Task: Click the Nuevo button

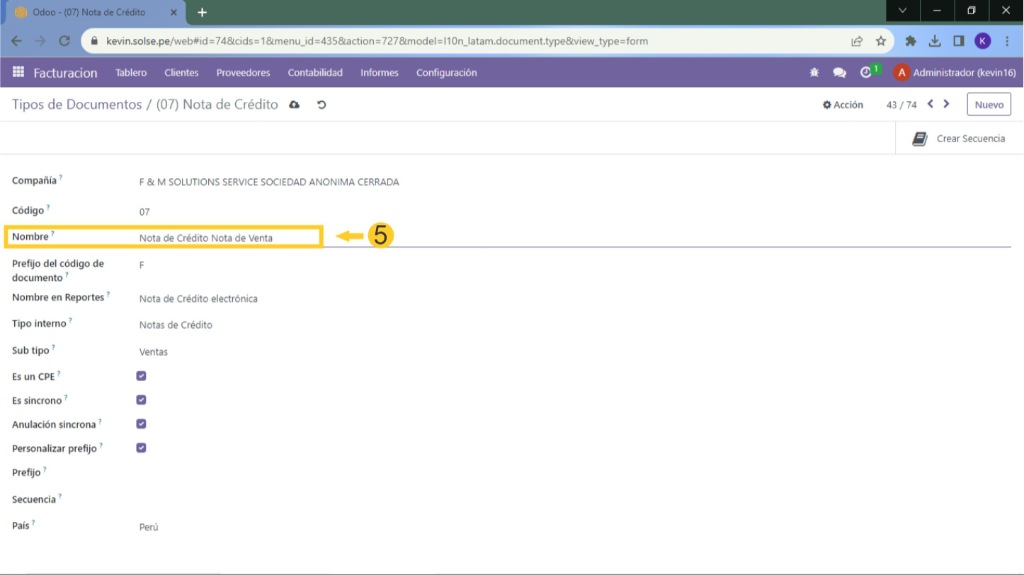Action: 988,105
